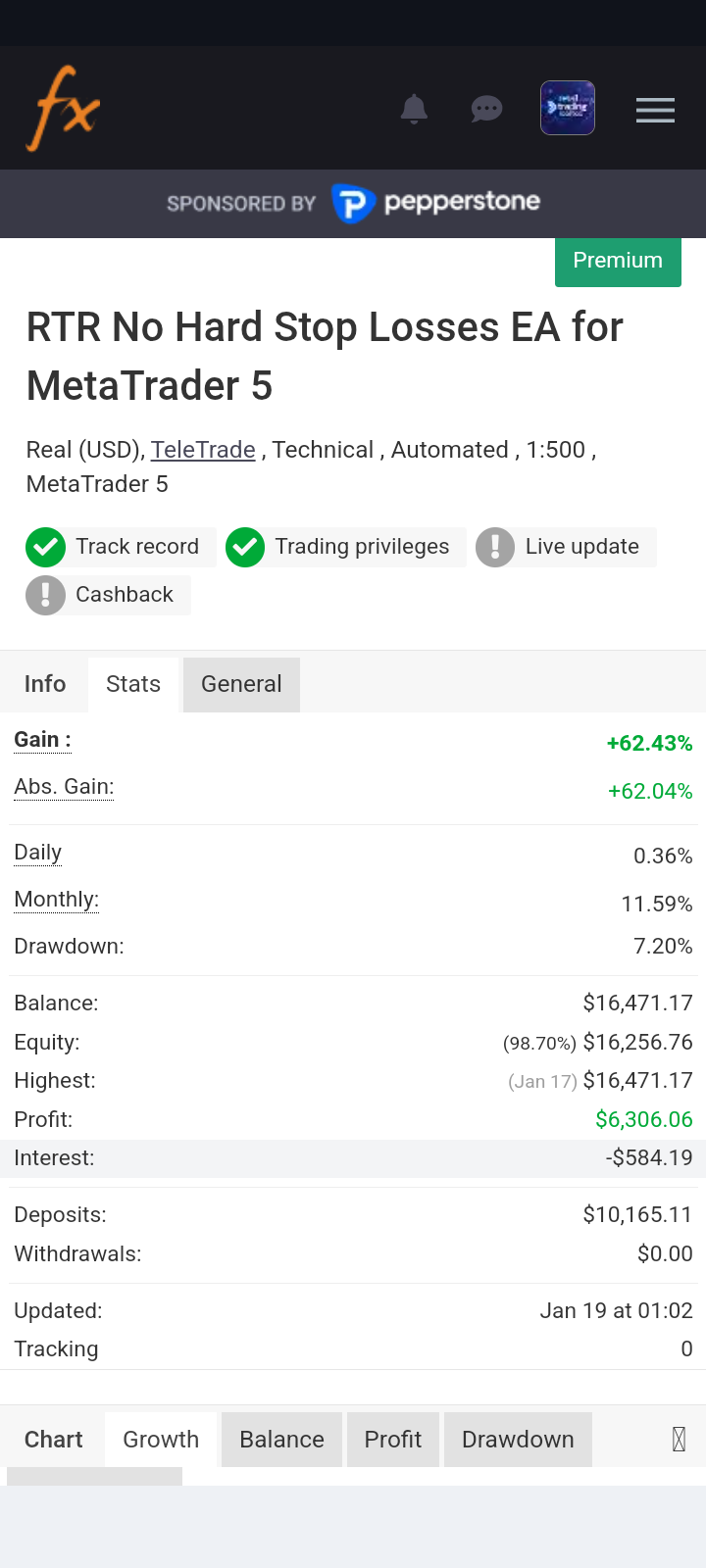
Task: Select the Track record label
Action: tap(137, 547)
